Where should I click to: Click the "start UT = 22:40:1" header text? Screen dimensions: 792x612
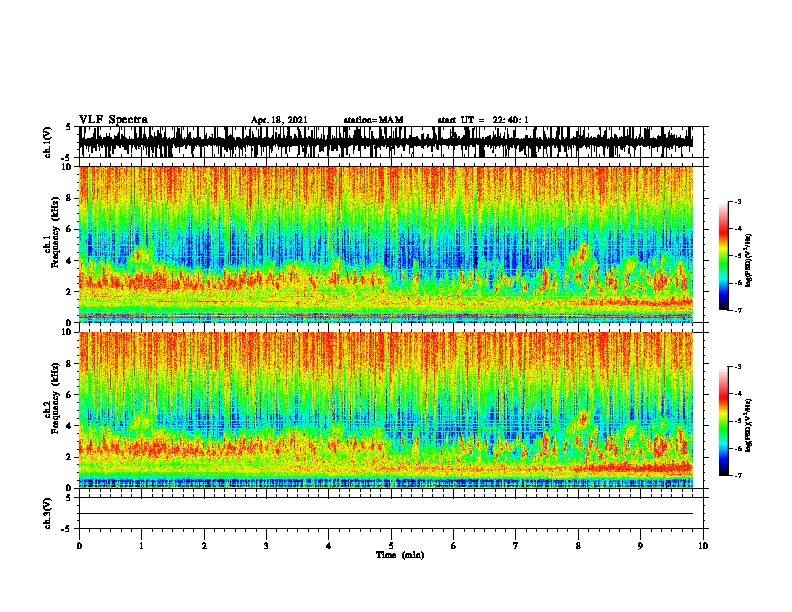click(x=483, y=120)
